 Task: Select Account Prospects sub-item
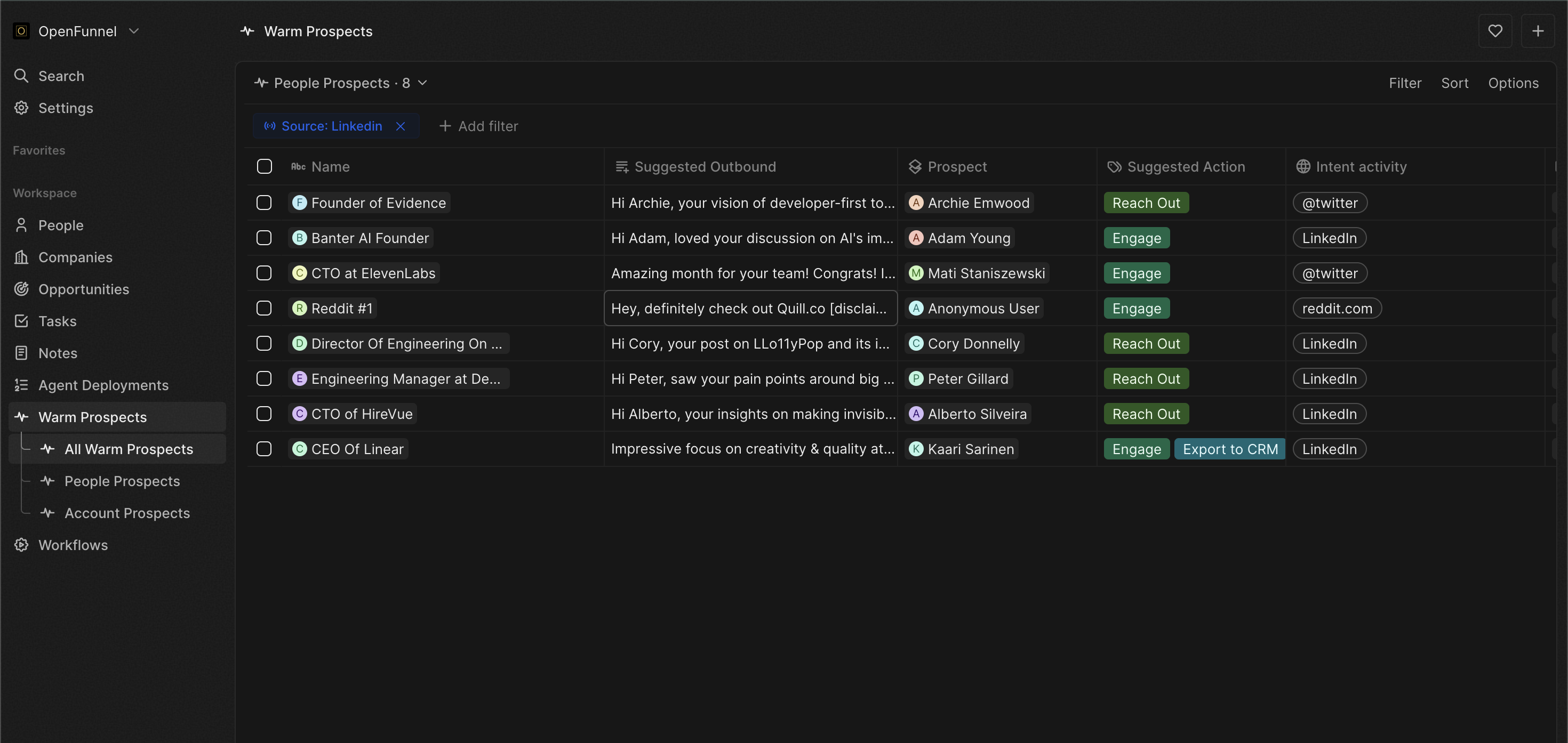[x=126, y=514]
